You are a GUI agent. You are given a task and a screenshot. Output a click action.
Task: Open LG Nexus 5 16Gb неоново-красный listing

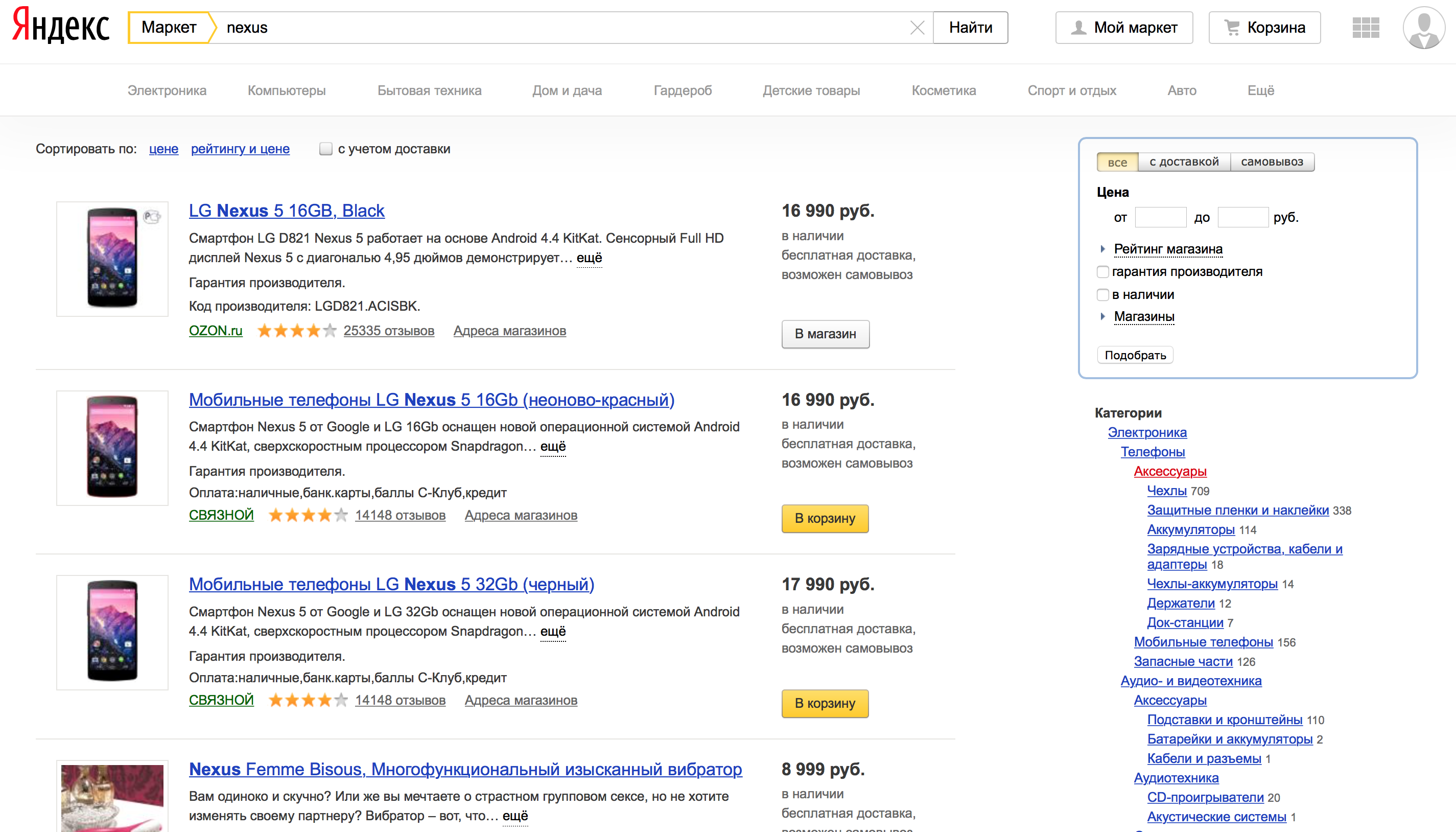[x=431, y=400]
